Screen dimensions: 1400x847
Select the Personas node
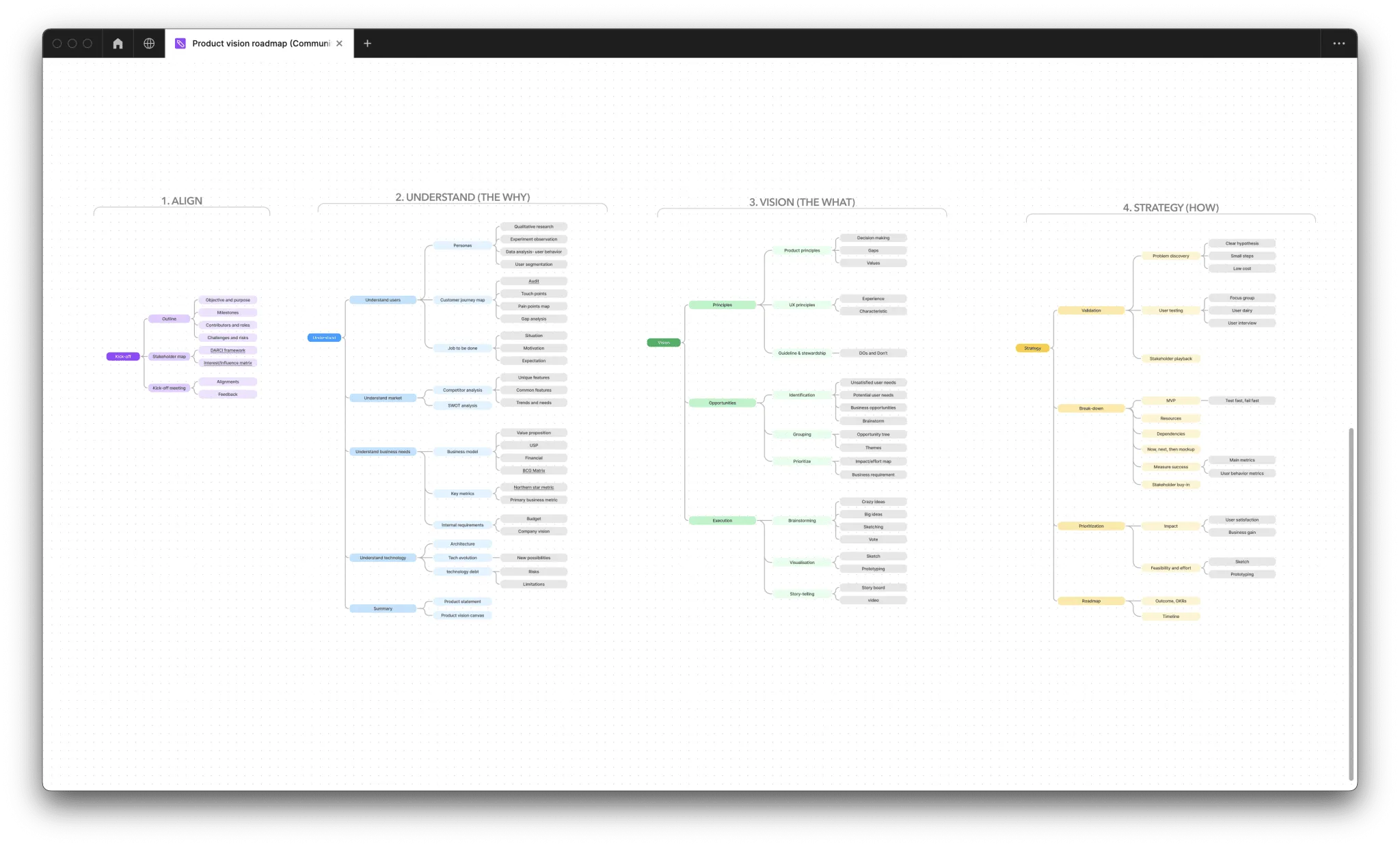tap(463, 245)
